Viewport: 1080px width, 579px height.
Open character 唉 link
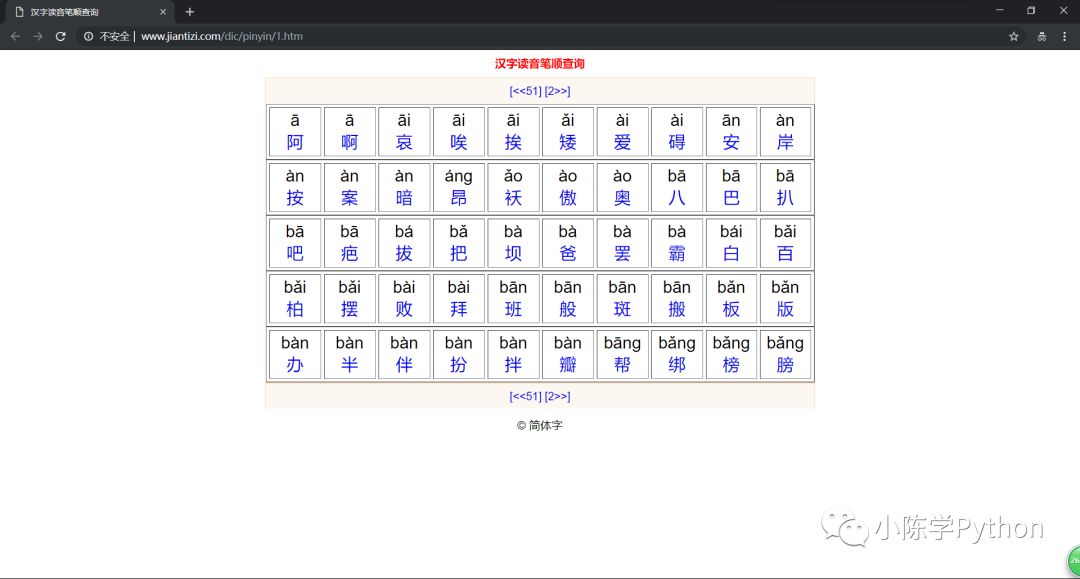459,143
